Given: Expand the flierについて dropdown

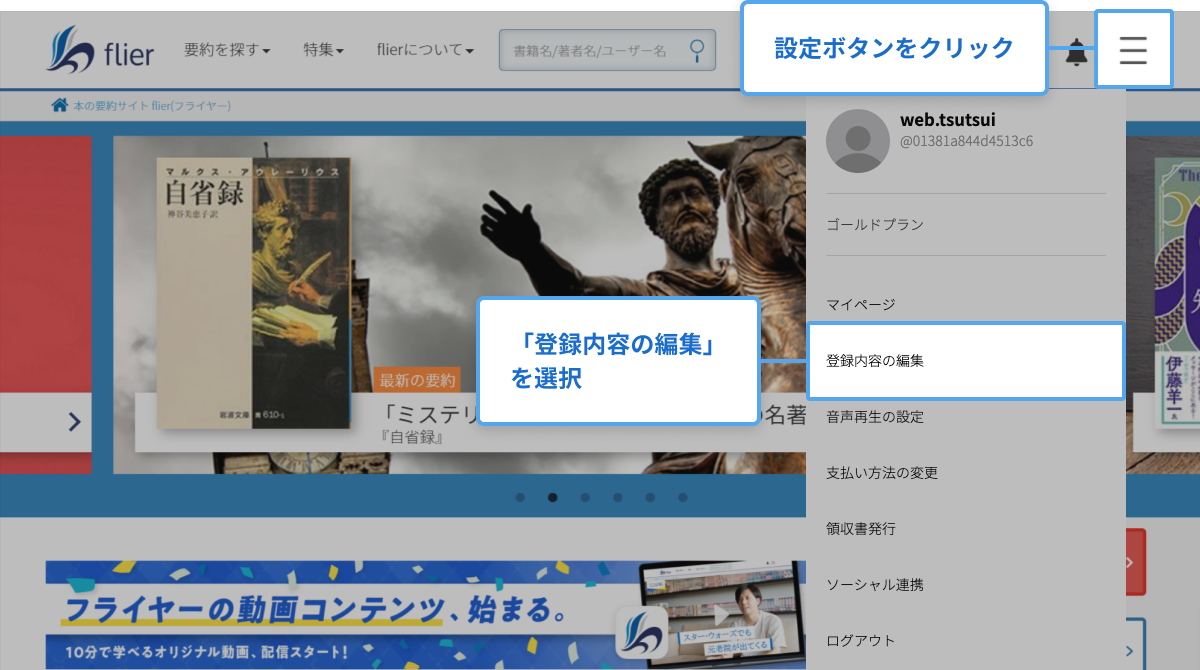Looking at the screenshot, I should pyautogui.click(x=425, y=50).
